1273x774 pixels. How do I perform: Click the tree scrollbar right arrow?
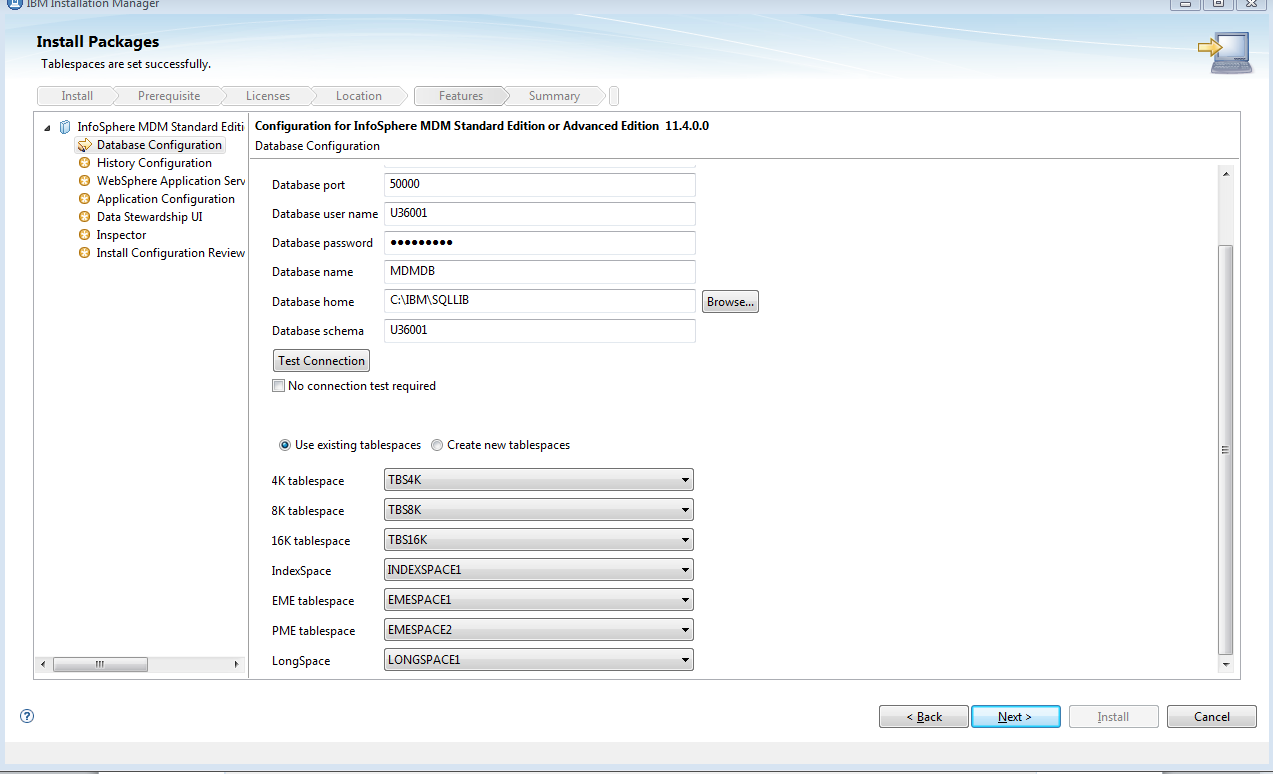(236, 664)
